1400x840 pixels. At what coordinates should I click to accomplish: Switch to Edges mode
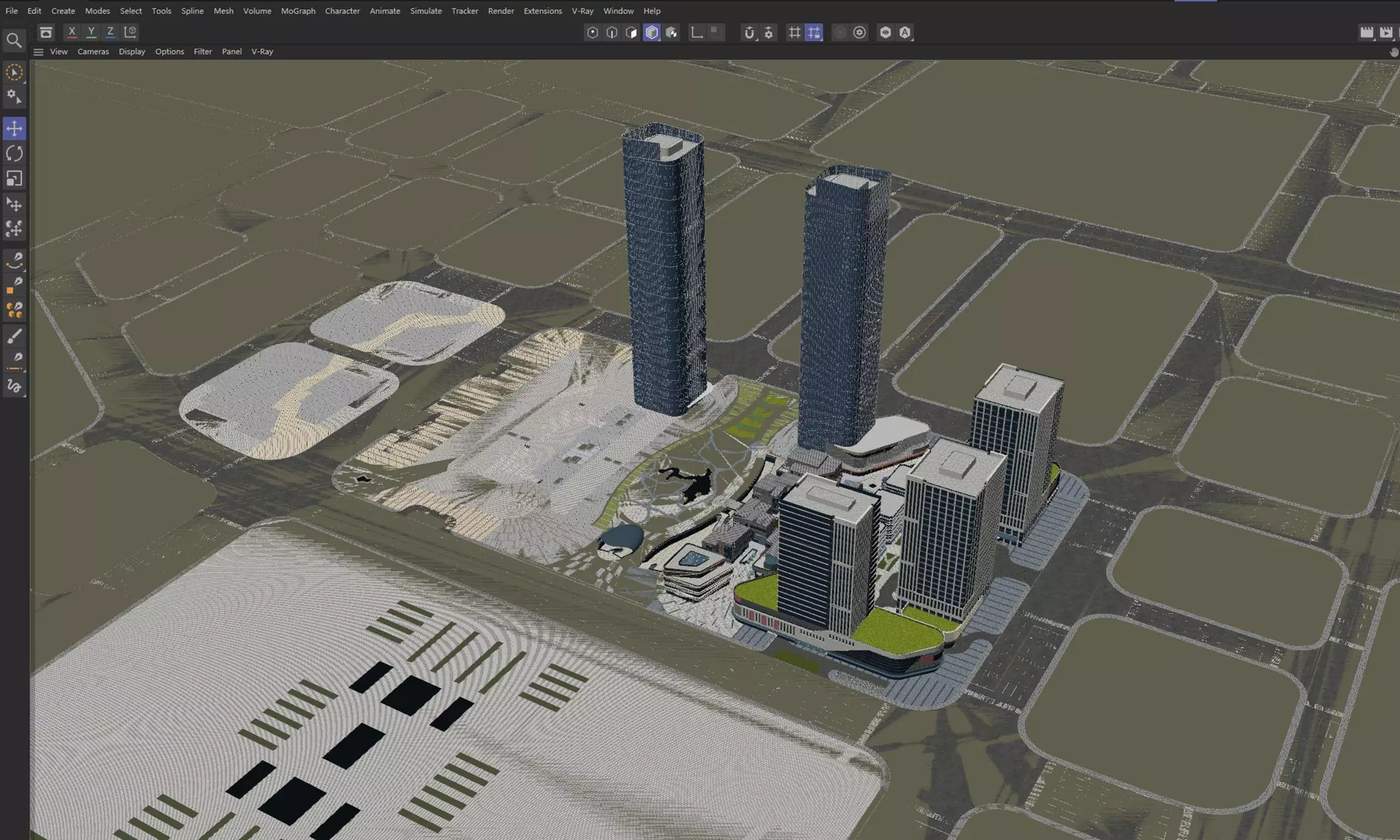(x=612, y=32)
